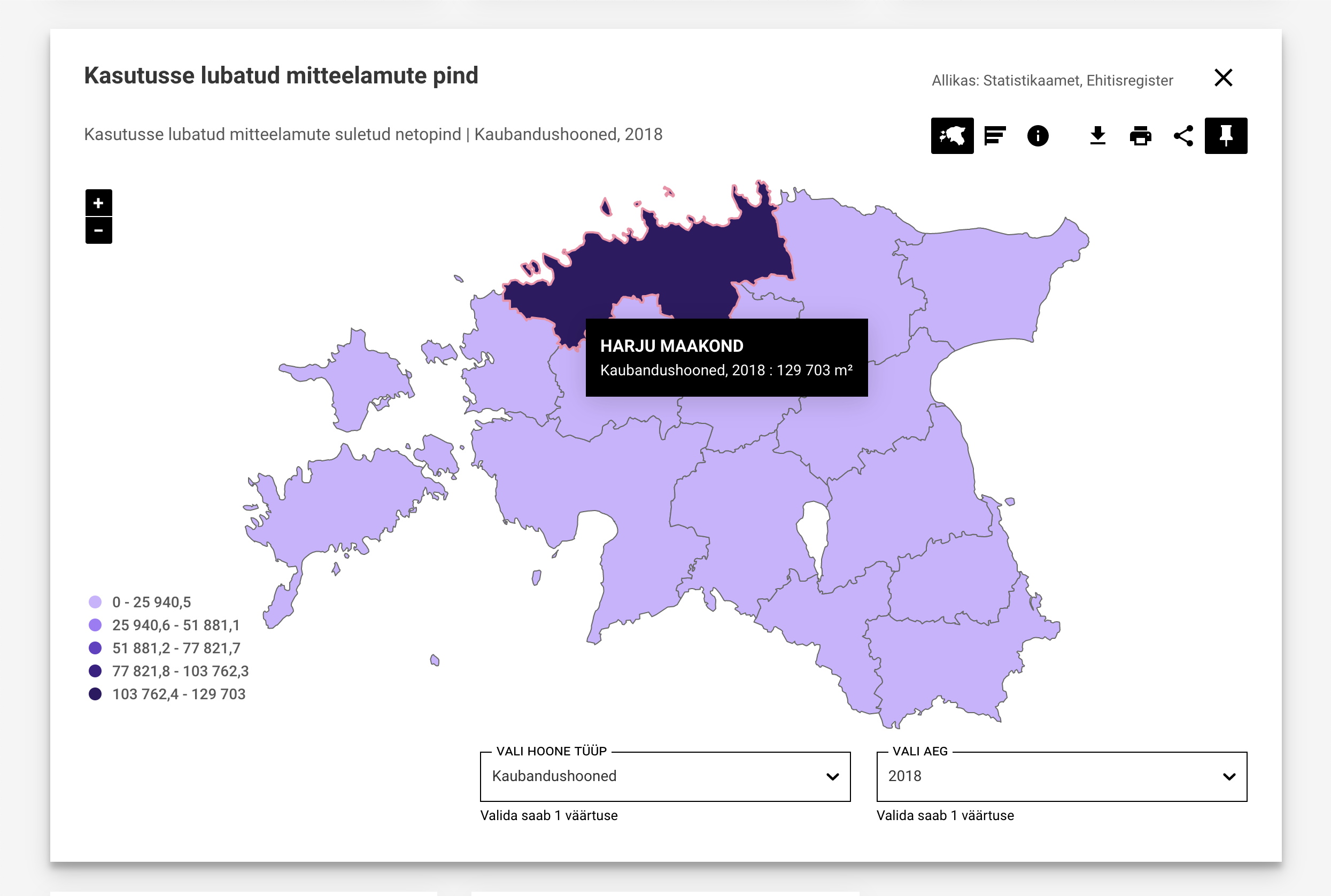Select legend entry 51 881,2 - 77 821,7
Image resolution: width=1331 pixels, height=896 pixels.
tap(176, 648)
